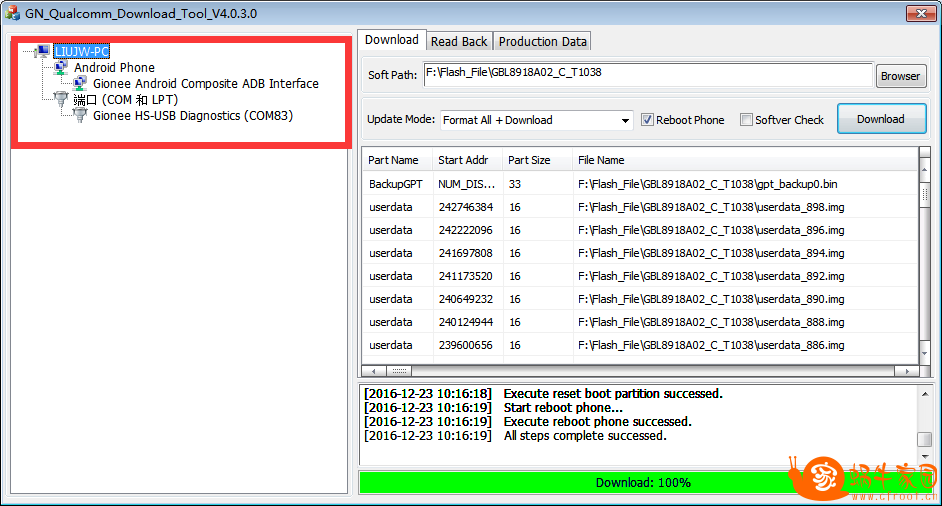This screenshot has width=942, height=506.
Task: Click log panel scroll up arrow
Action: [x=925, y=394]
